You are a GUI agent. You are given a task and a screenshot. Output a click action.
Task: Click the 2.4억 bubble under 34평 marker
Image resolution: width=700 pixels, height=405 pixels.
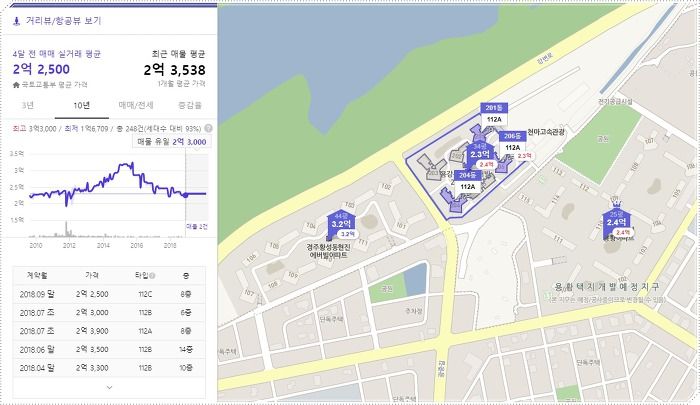(486, 164)
